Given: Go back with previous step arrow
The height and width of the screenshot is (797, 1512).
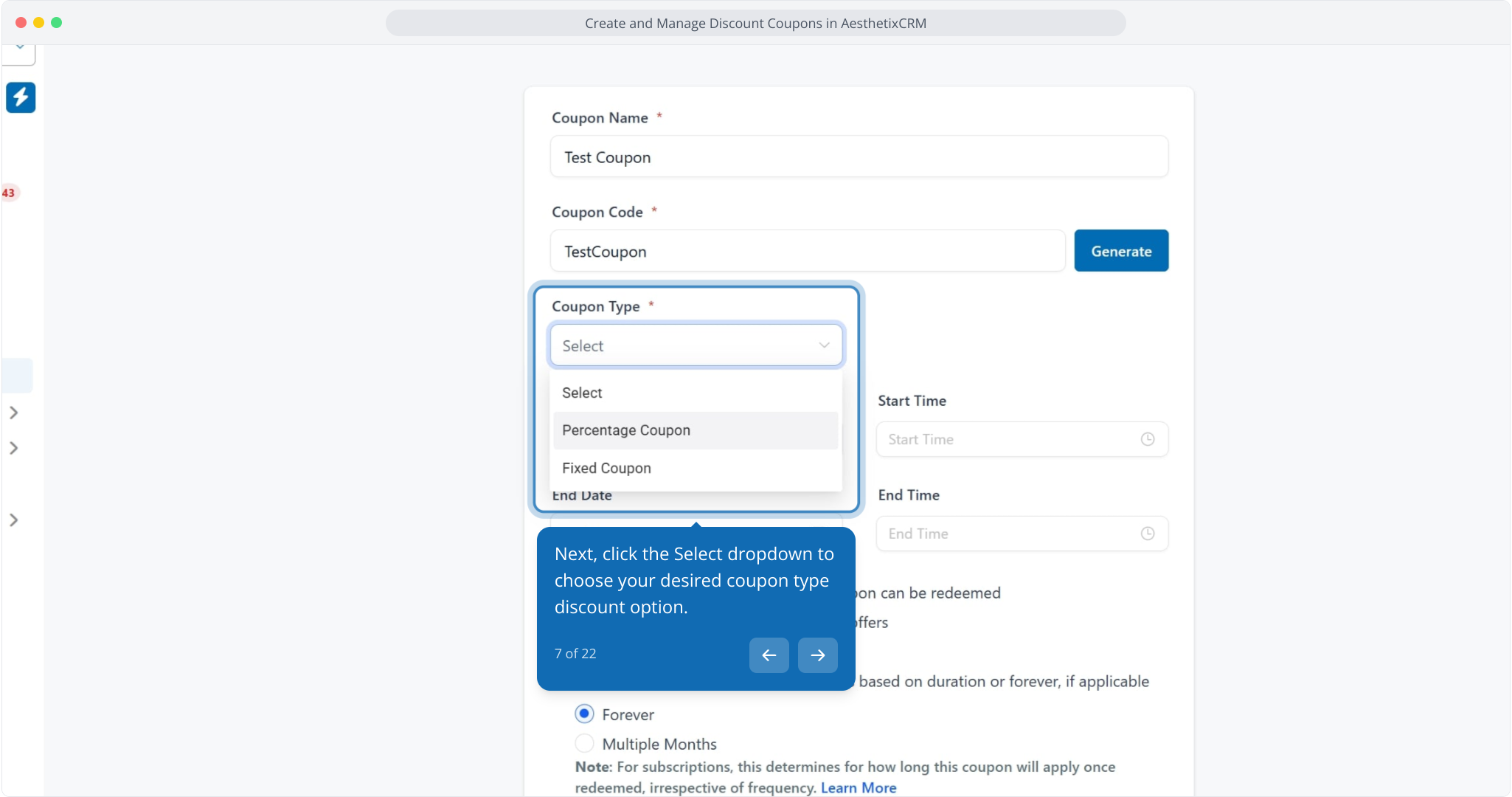Looking at the screenshot, I should coord(769,655).
